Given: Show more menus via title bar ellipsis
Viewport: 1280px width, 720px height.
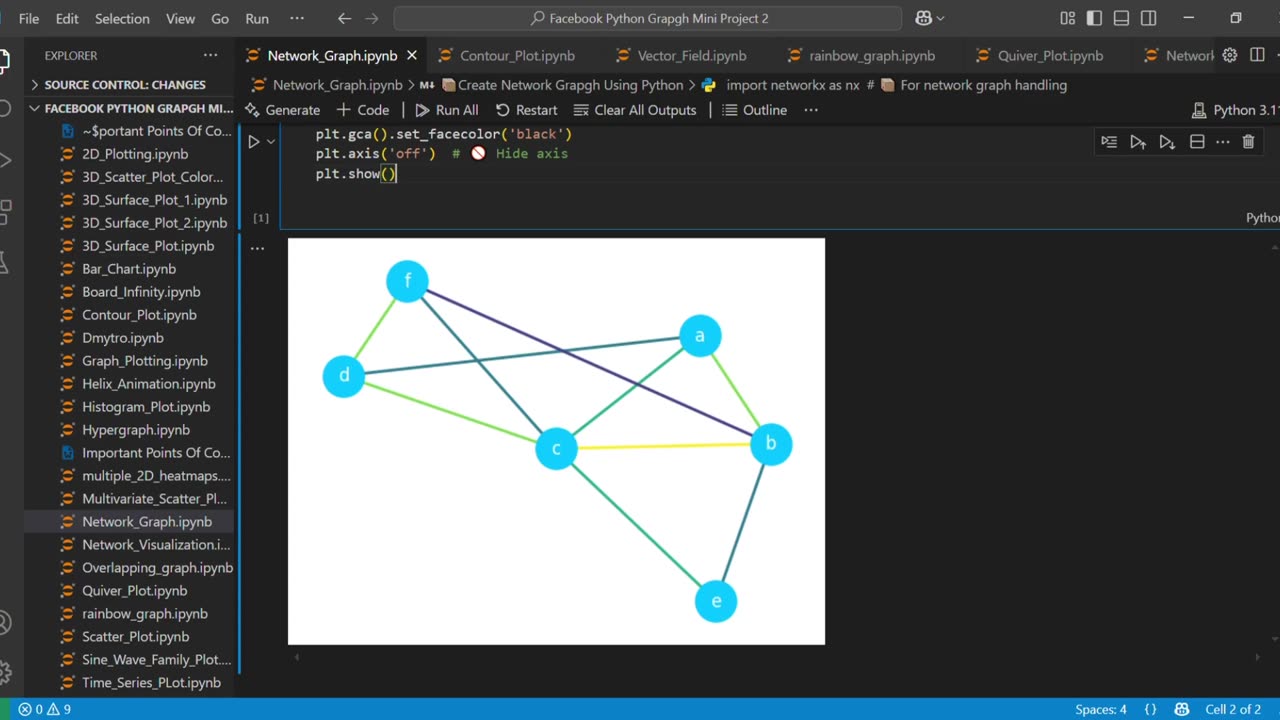Looking at the screenshot, I should 297,18.
